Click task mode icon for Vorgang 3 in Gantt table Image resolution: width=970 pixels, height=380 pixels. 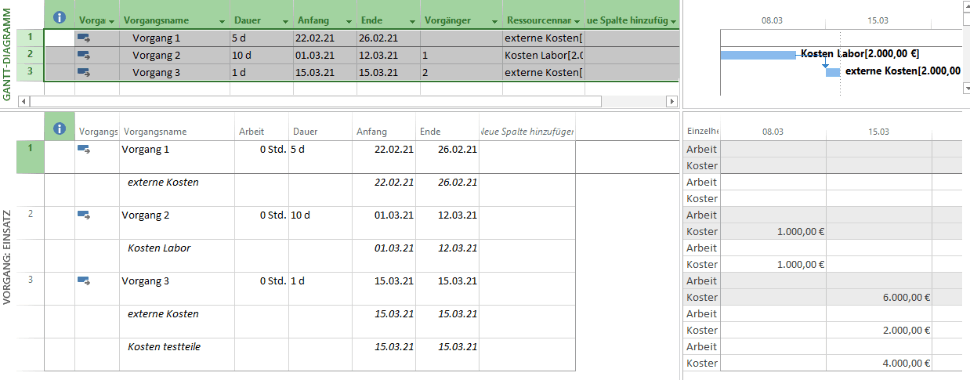click(x=84, y=72)
